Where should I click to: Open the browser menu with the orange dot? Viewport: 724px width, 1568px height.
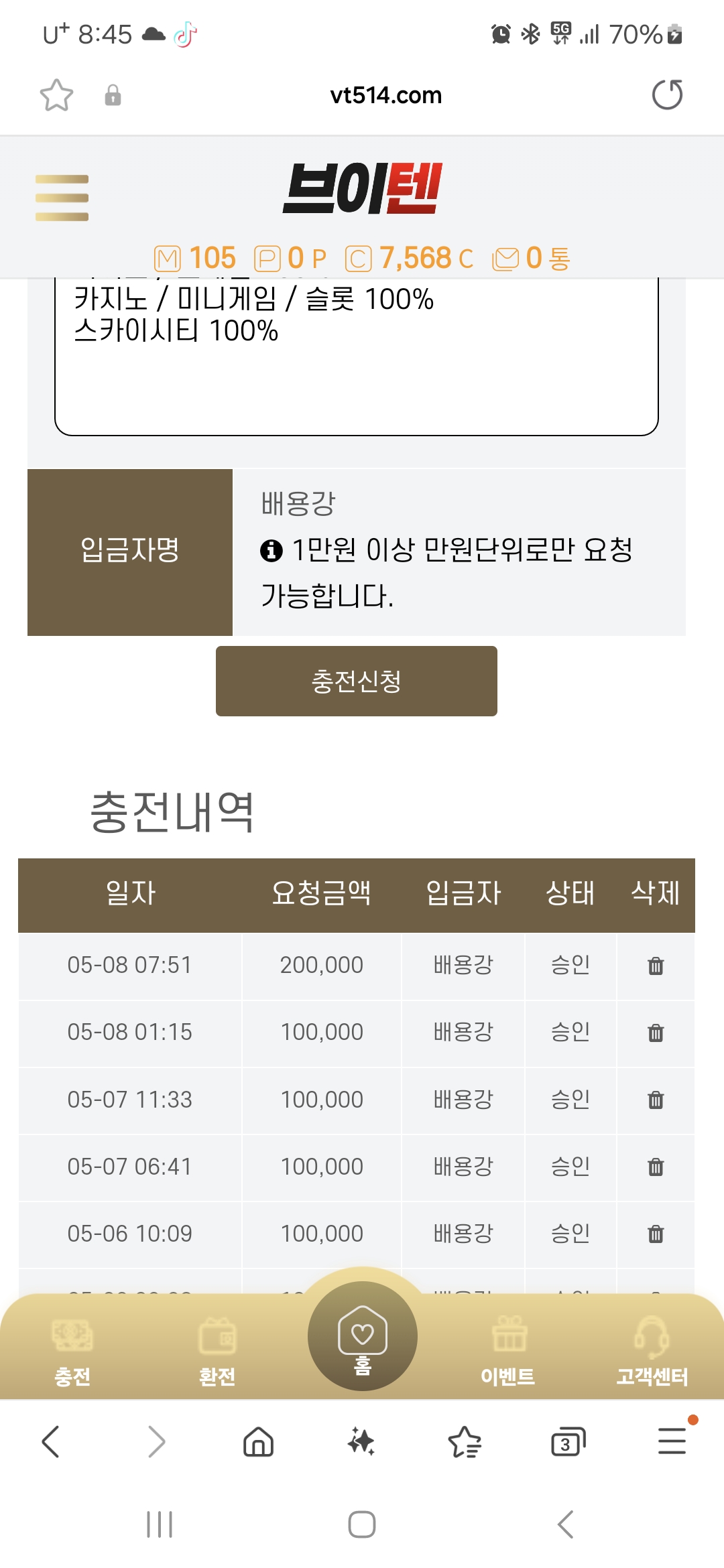pyautogui.click(x=672, y=1441)
